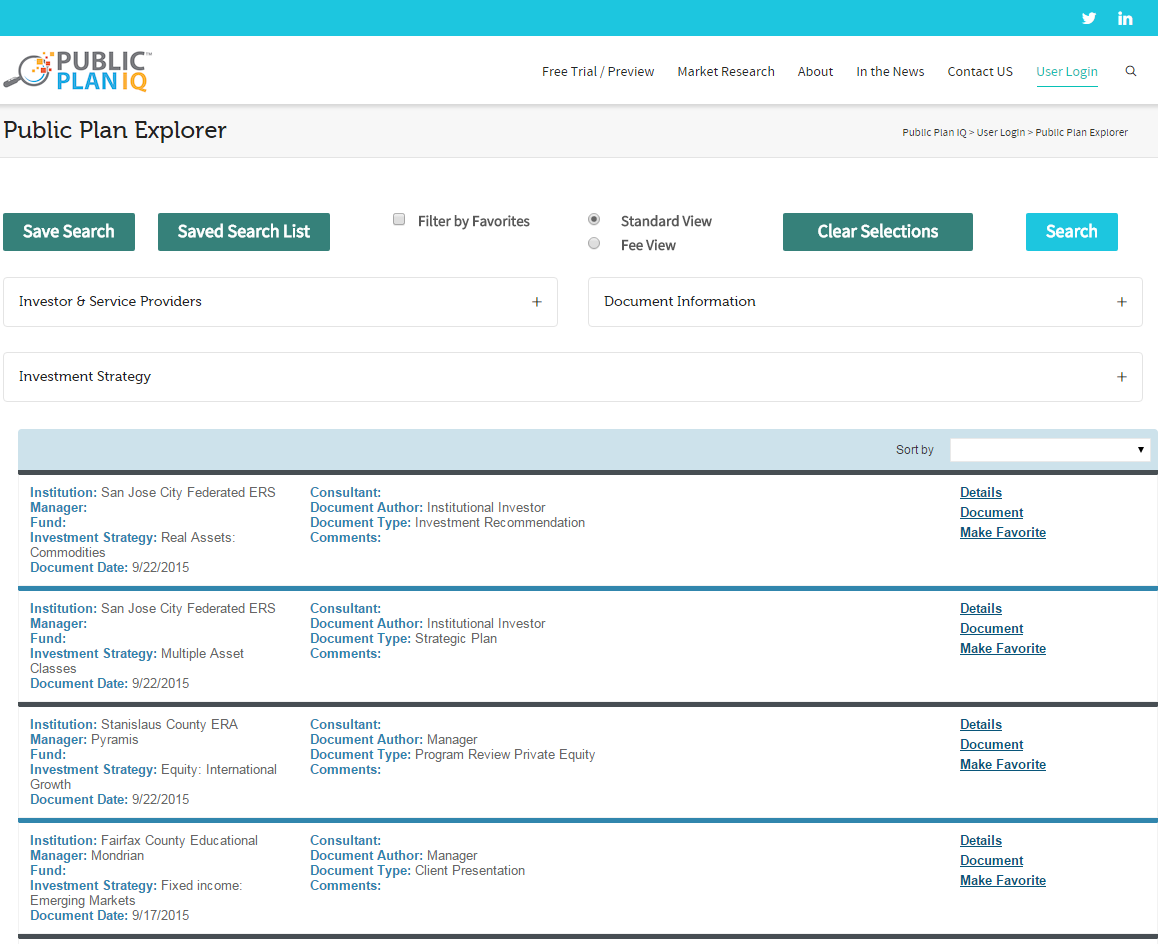
Task: Expand the Document Information panel
Action: tap(865, 302)
